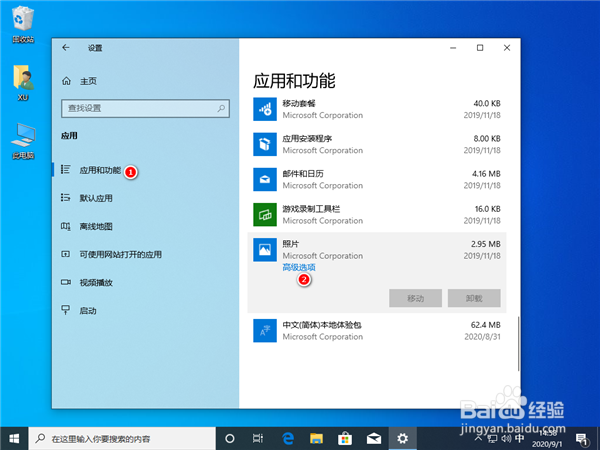Open the 启动 settings page
The height and width of the screenshot is (450, 600).
click(88, 311)
